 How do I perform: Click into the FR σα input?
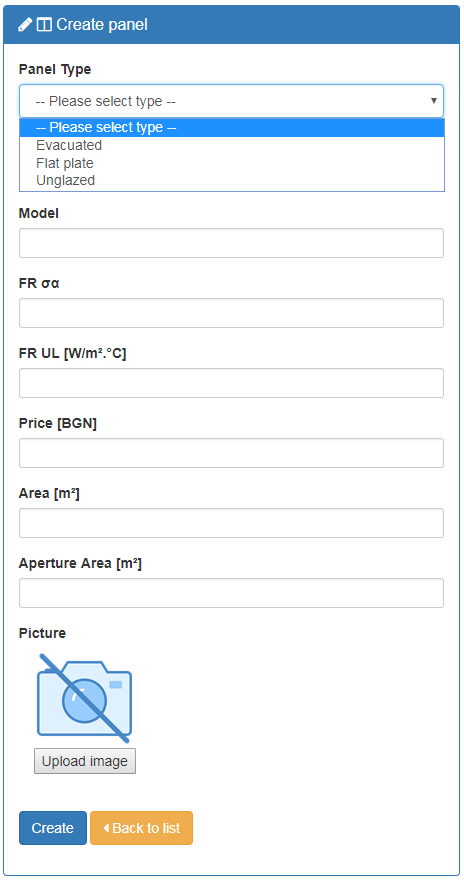point(231,313)
